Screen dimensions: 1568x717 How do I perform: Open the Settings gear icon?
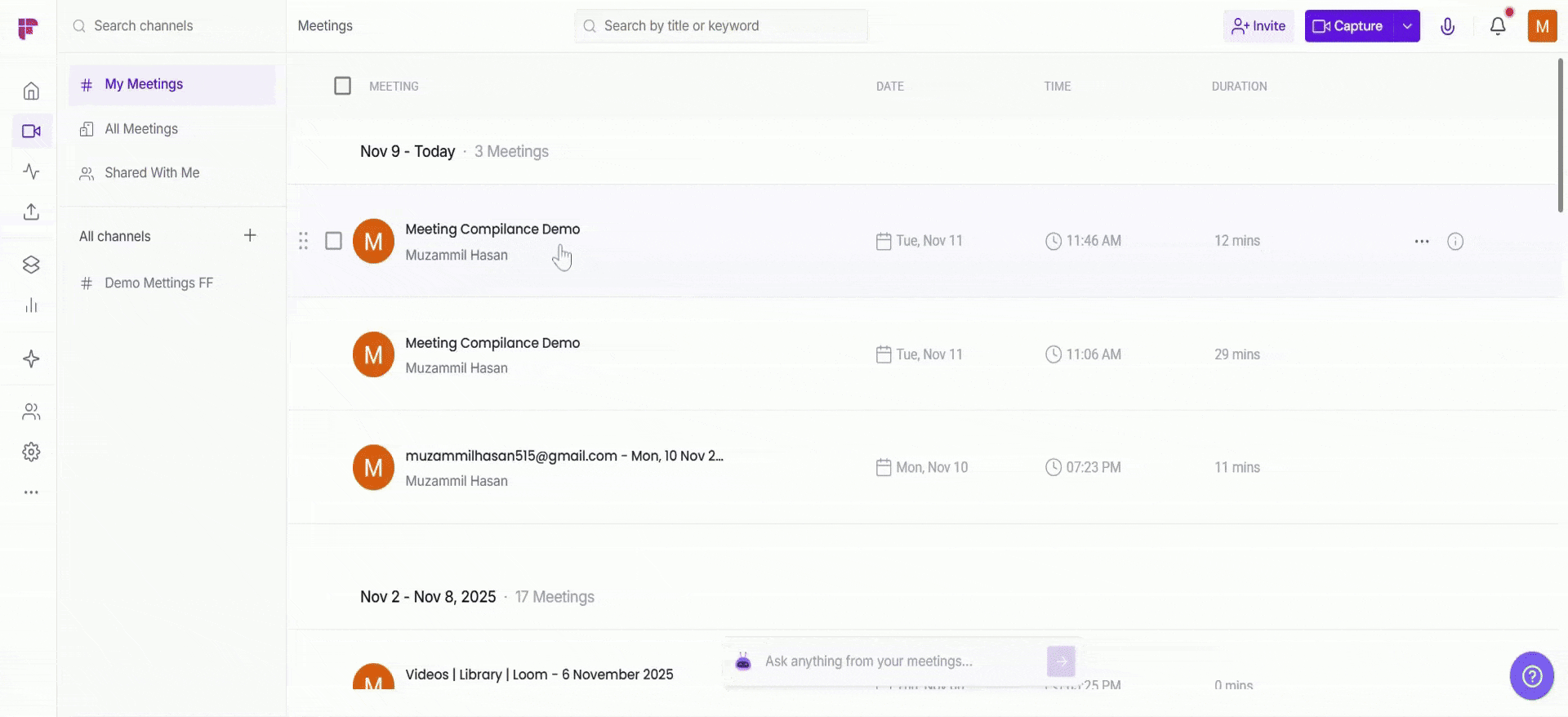31,452
